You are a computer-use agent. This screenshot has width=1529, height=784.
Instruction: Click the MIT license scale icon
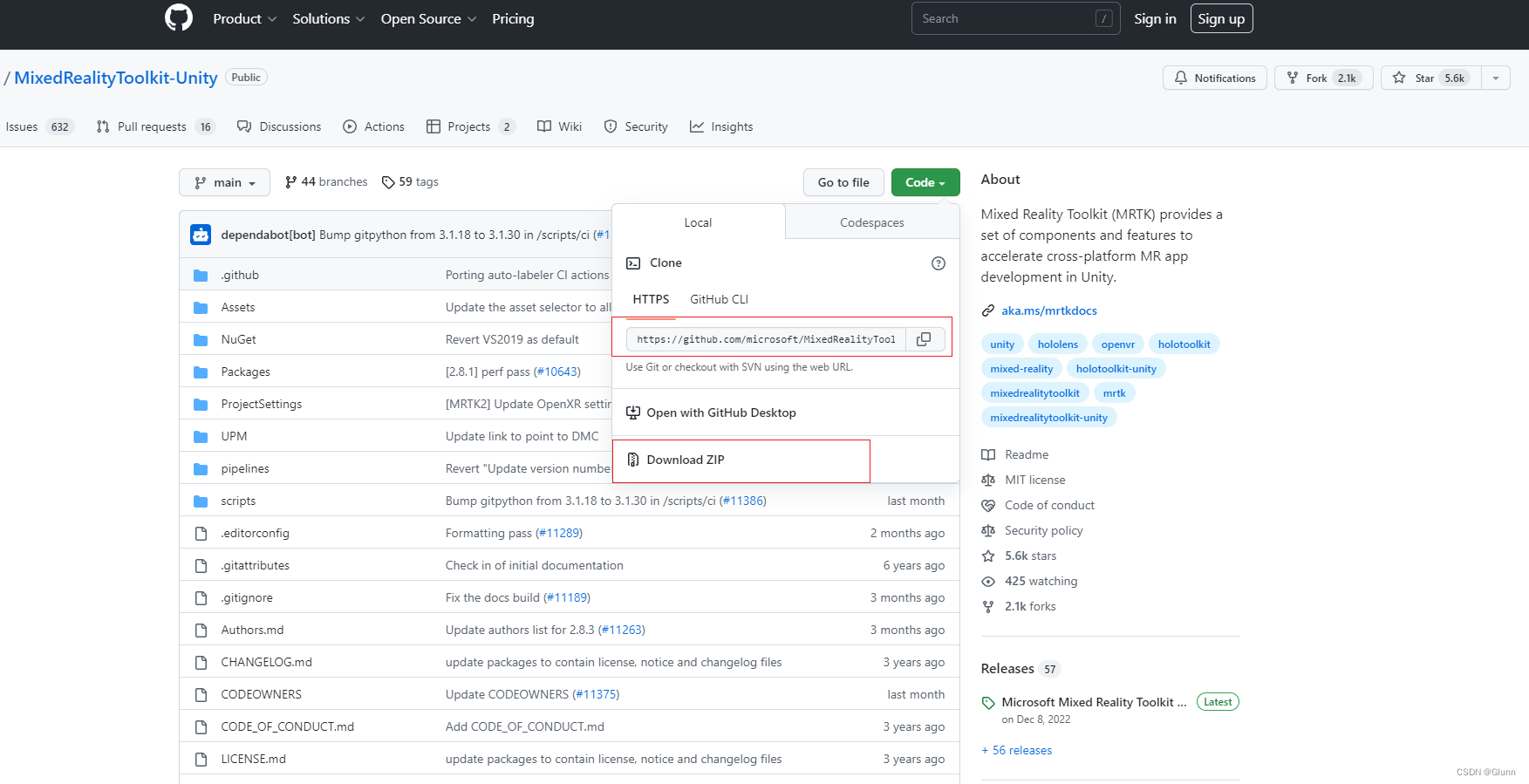point(988,480)
